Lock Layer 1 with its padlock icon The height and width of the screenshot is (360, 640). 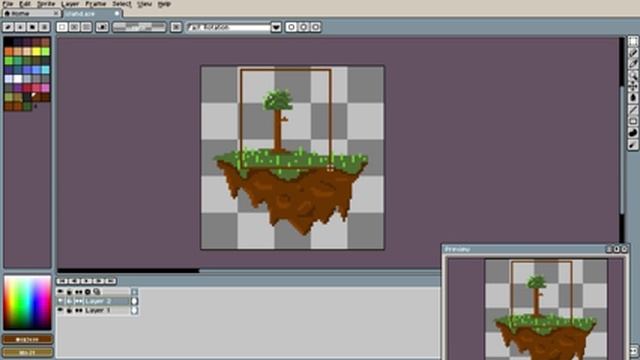click(x=69, y=311)
